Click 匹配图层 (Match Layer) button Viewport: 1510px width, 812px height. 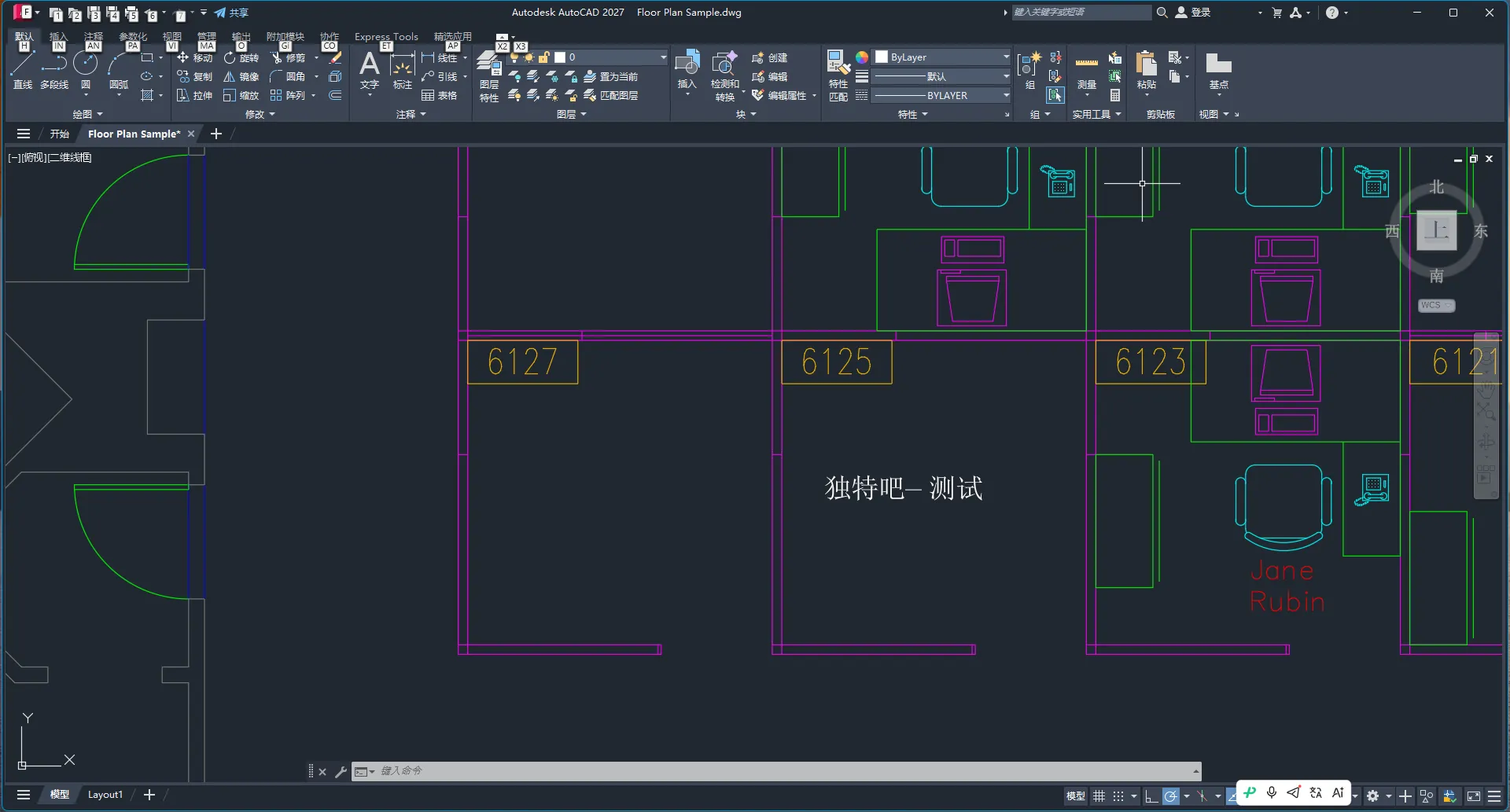[611, 95]
